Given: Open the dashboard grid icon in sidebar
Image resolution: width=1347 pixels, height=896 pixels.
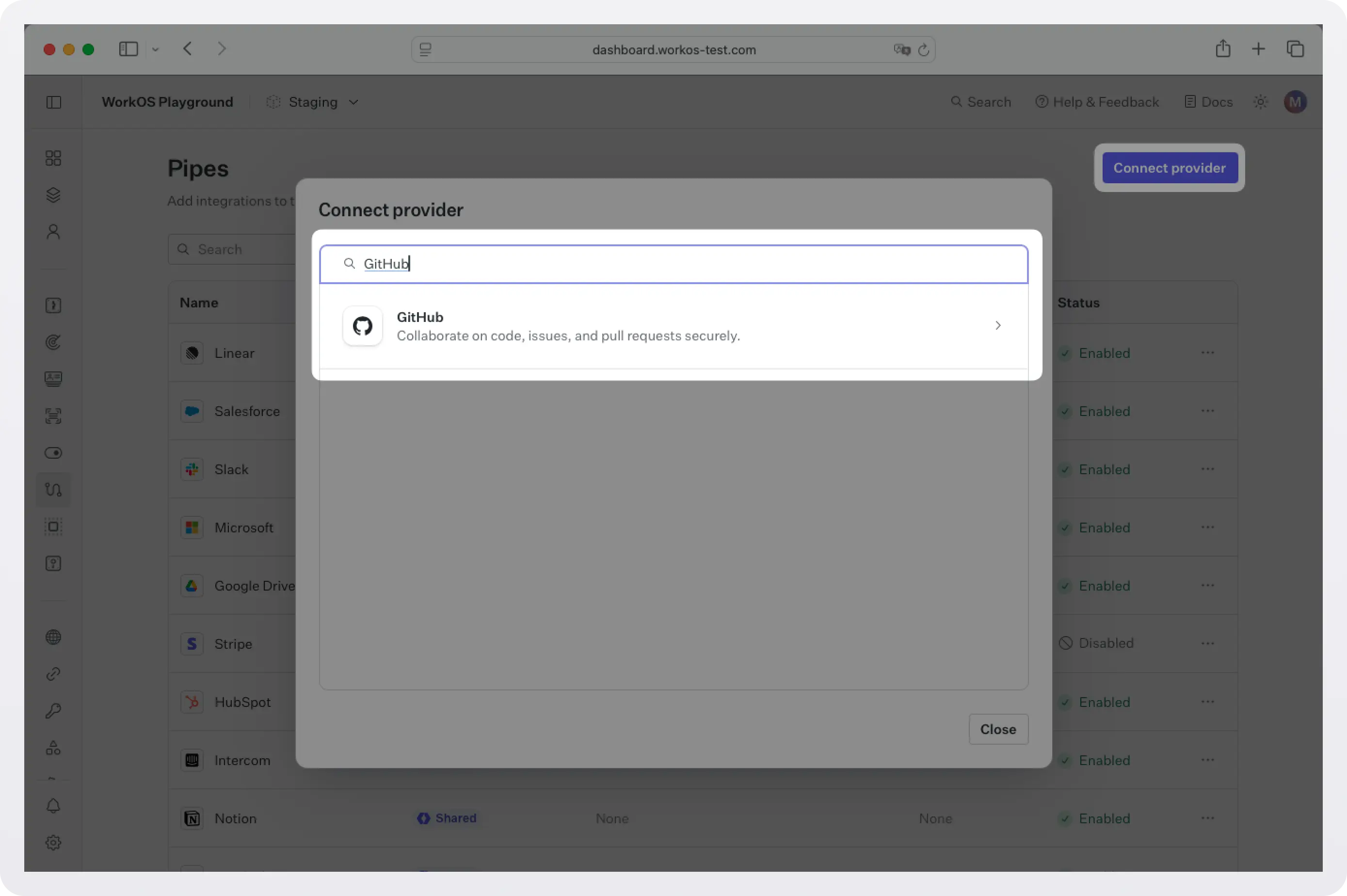Looking at the screenshot, I should pos(53,158).
